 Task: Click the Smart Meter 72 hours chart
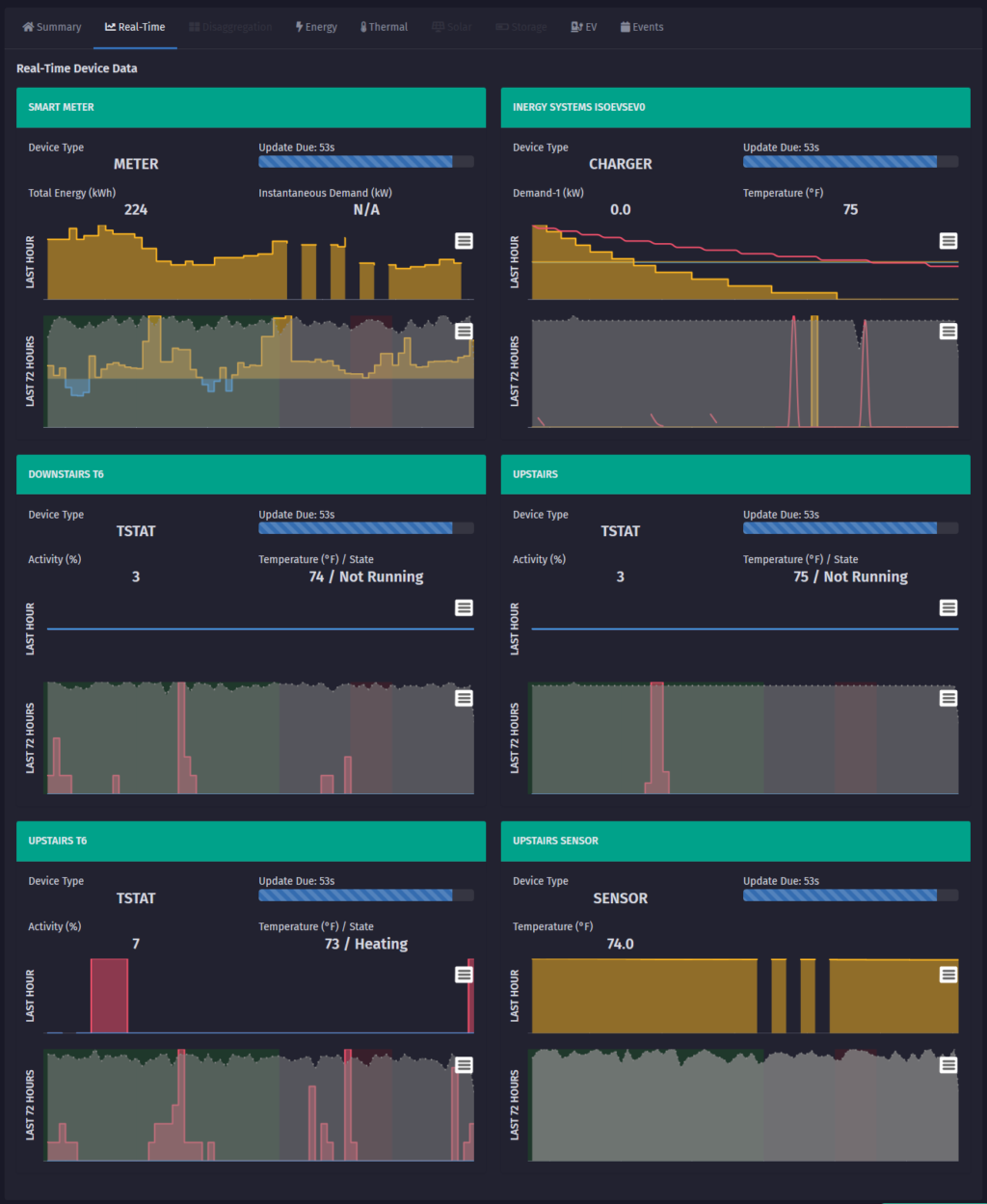click(x=260, y=371)
